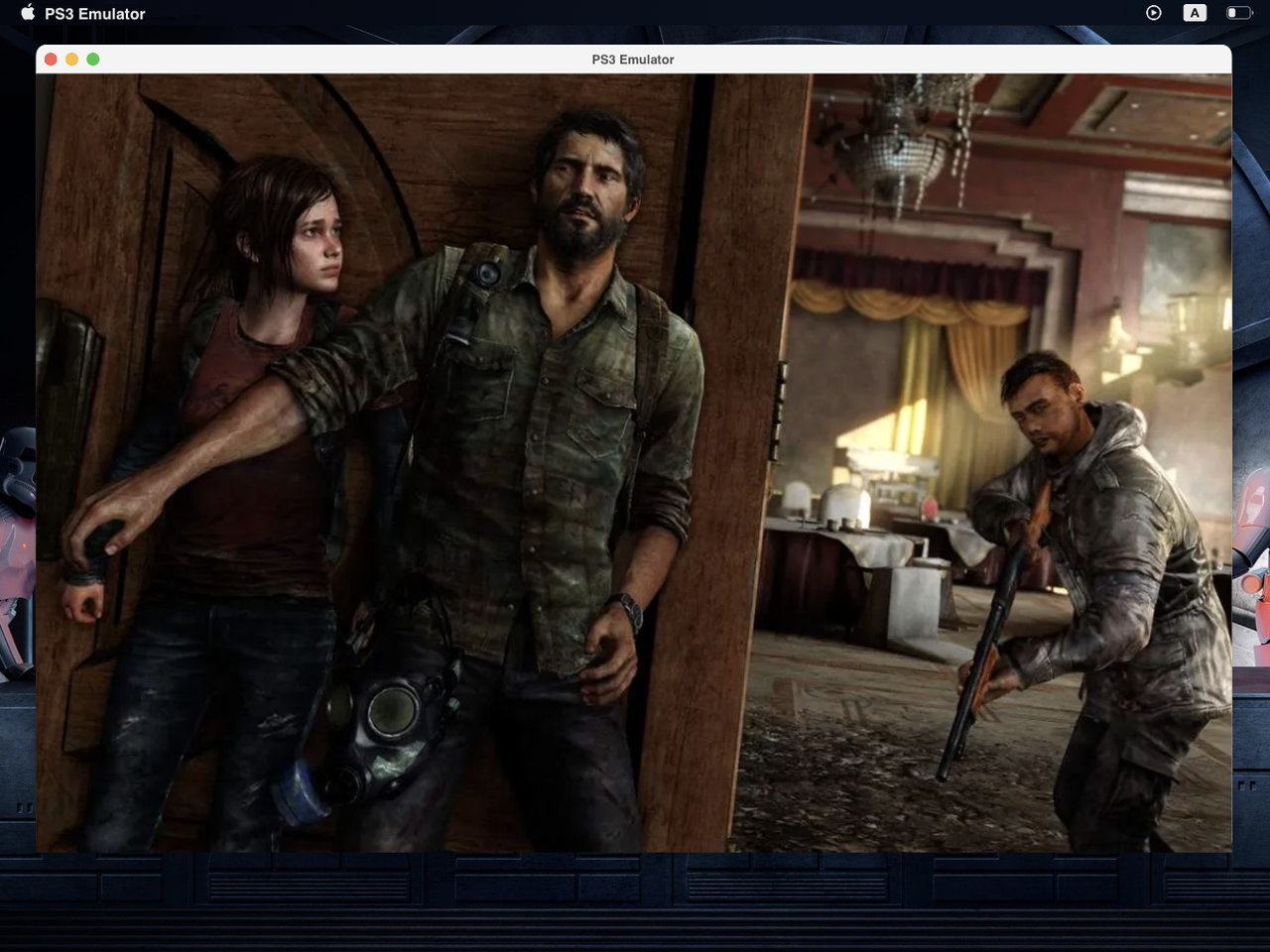Maximize the PS3 Emulator window with green button
This screenshot has width=1270, height=952.
(93, 59)
